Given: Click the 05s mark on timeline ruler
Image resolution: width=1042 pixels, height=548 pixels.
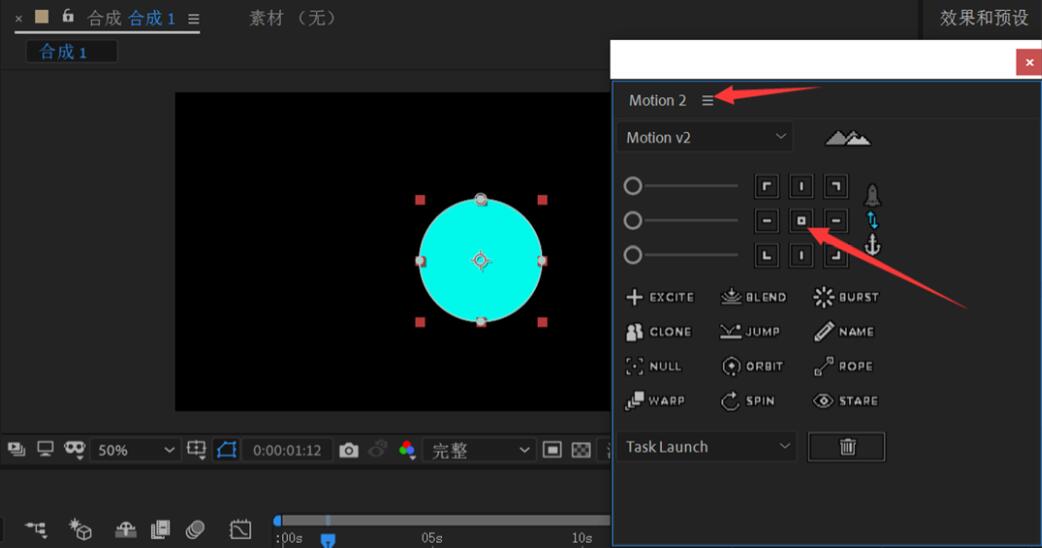Looking at the screenshot, I should [x=432, y=538].
